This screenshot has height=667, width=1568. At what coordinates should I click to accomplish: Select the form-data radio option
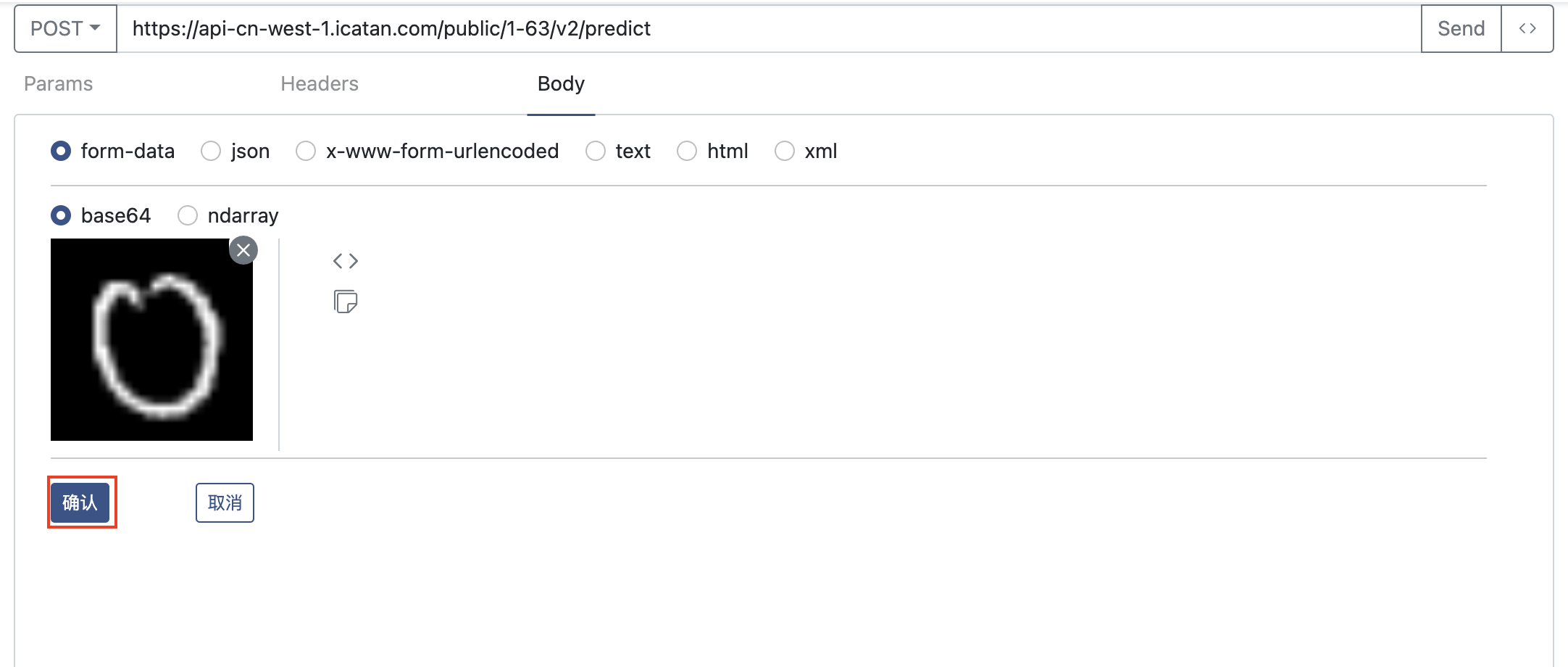click(x=61, y=151)
